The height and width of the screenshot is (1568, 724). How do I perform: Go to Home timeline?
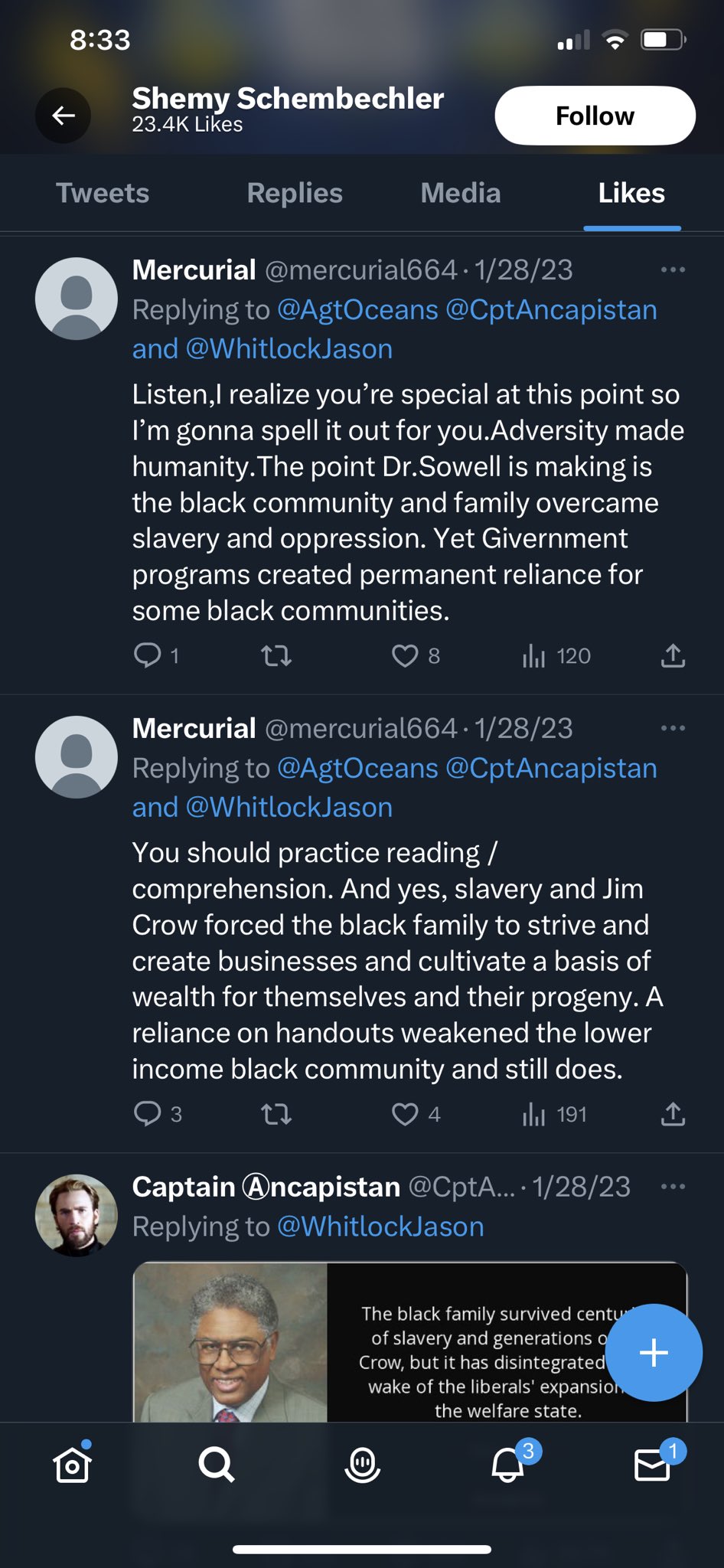tap(73, 1465)
